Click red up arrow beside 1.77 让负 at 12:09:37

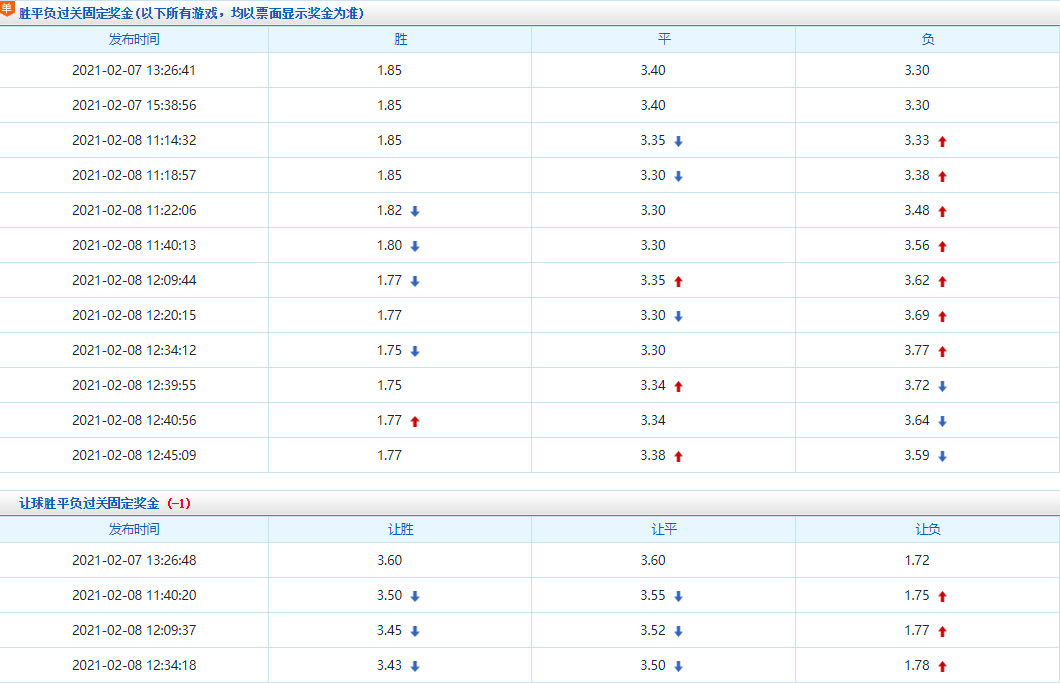pyautogui.click(x=942, y=632)
